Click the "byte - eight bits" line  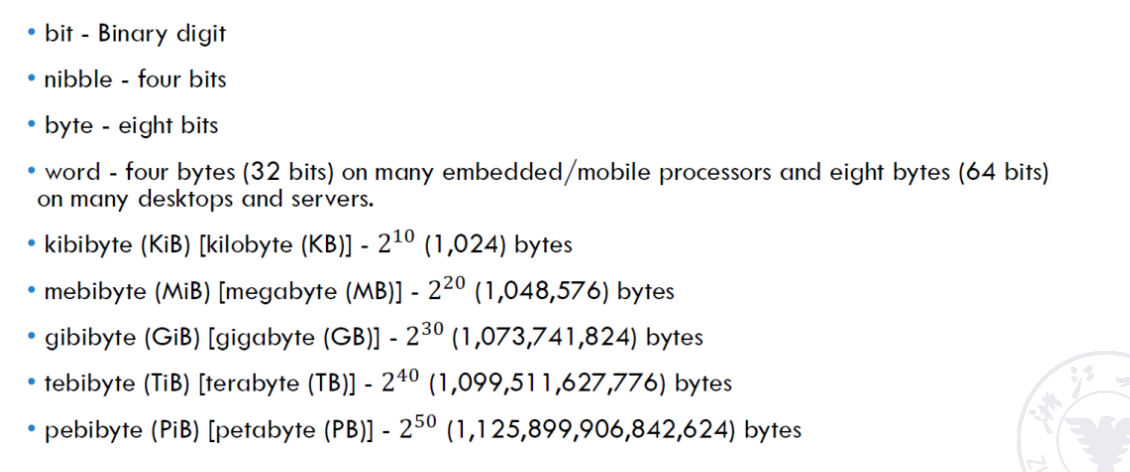131,126
